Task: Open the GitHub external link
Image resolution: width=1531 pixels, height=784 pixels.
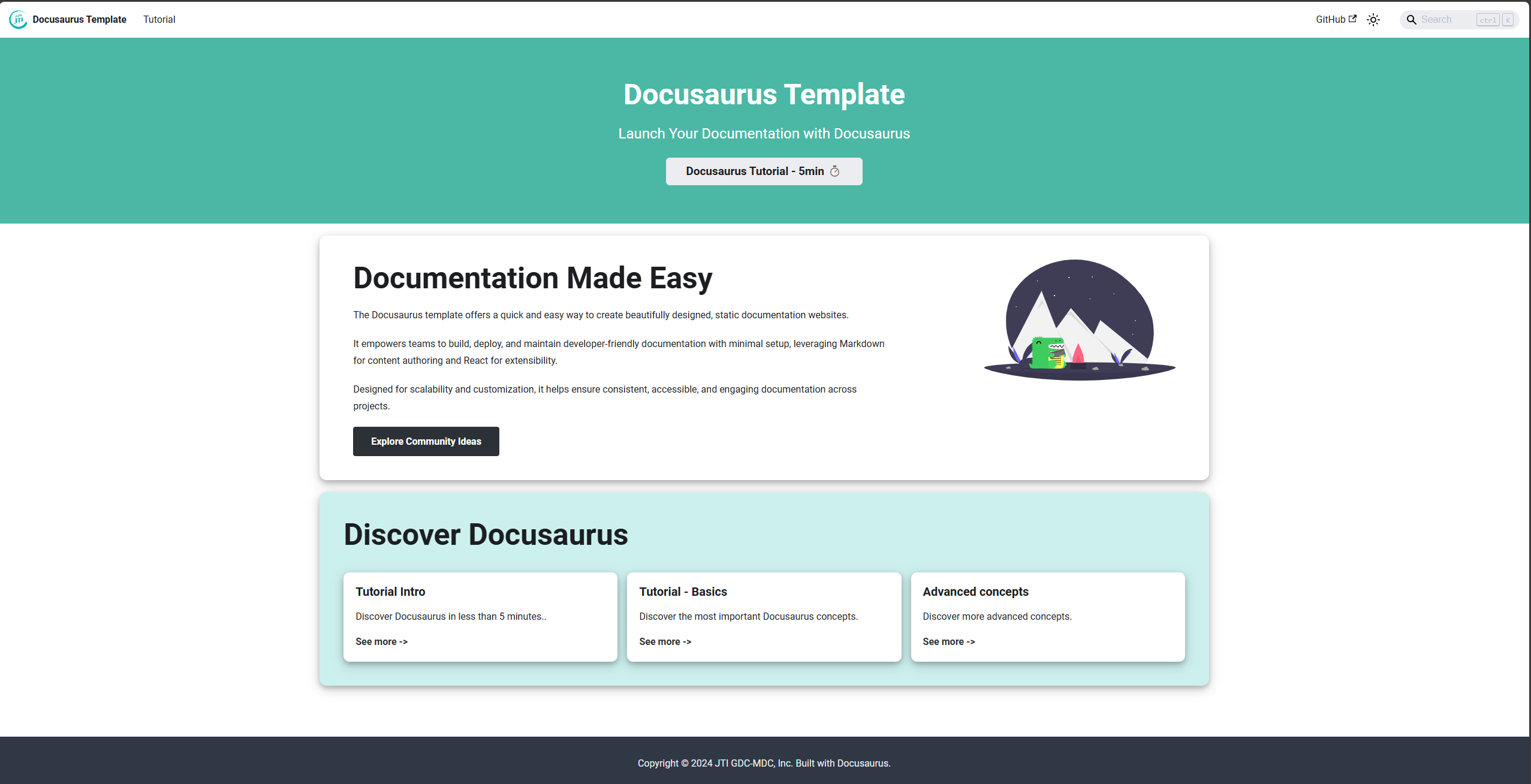Action: (x=1336, y=19)
